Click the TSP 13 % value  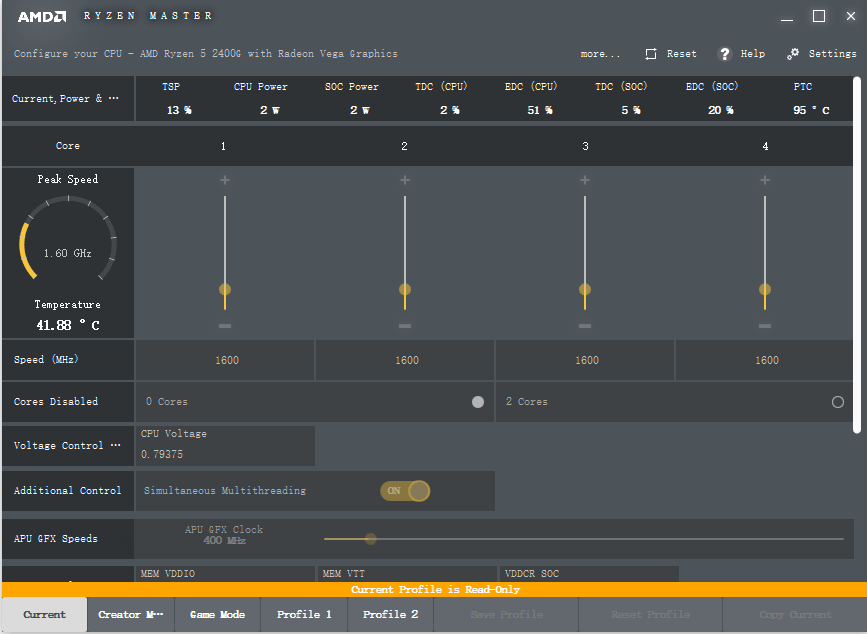pos(179,110)
